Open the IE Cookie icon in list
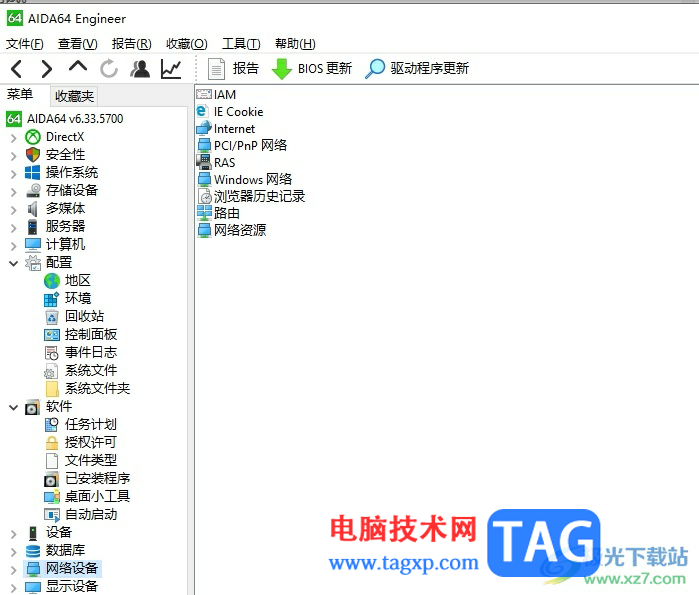Image resolution: width=699 pixels, height=595 pixels. point(202,111)
